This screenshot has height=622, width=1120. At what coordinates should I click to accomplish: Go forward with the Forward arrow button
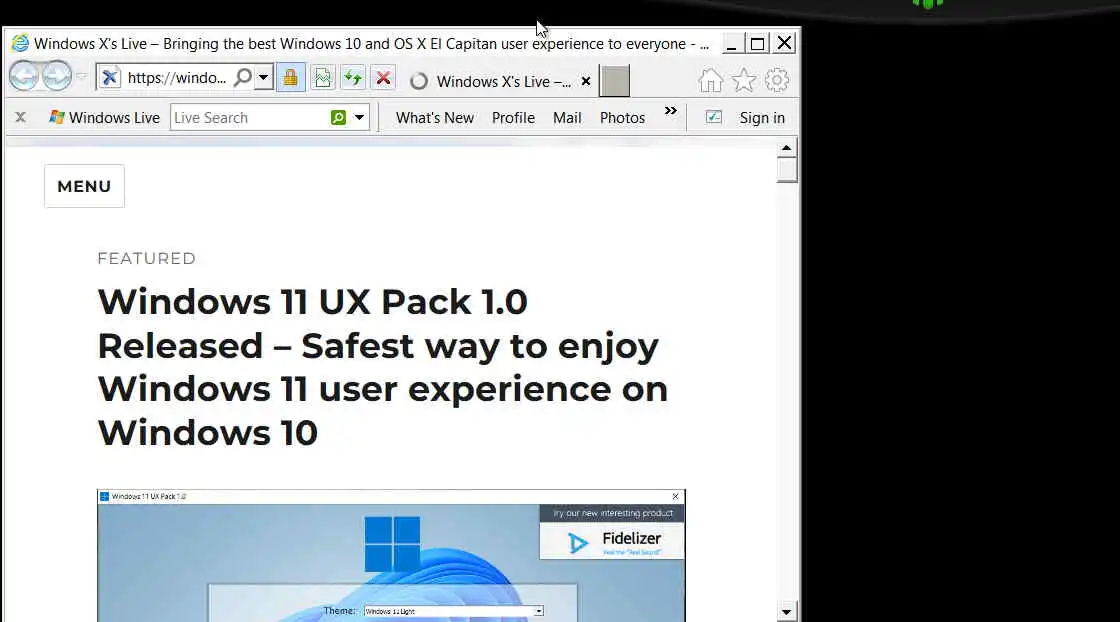point(56,76)
